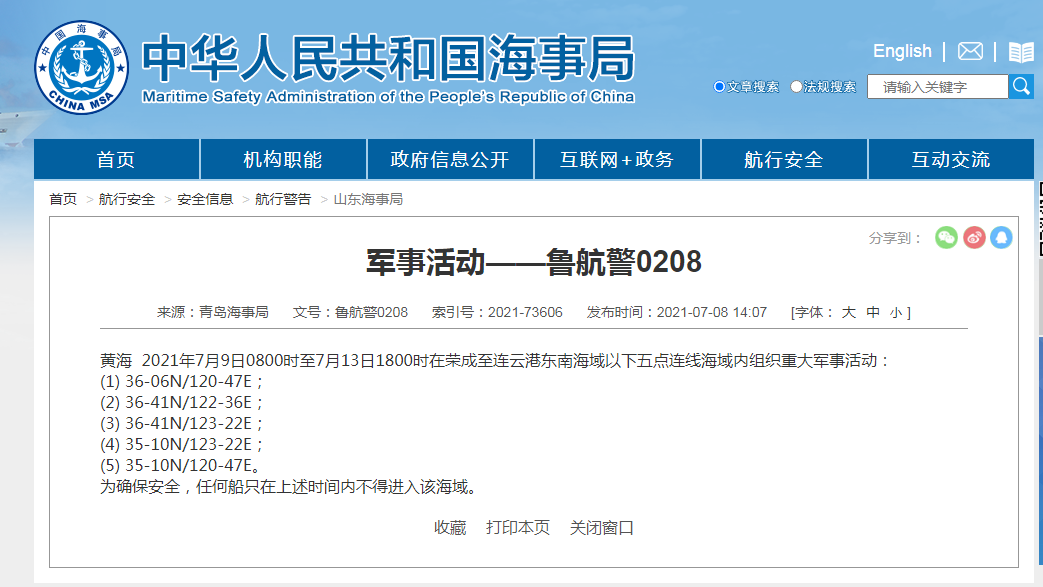The height and width of the screenshot is (587, 1043).
Task: Focus the keyword search input field
Action: click(x=937, y=87)
